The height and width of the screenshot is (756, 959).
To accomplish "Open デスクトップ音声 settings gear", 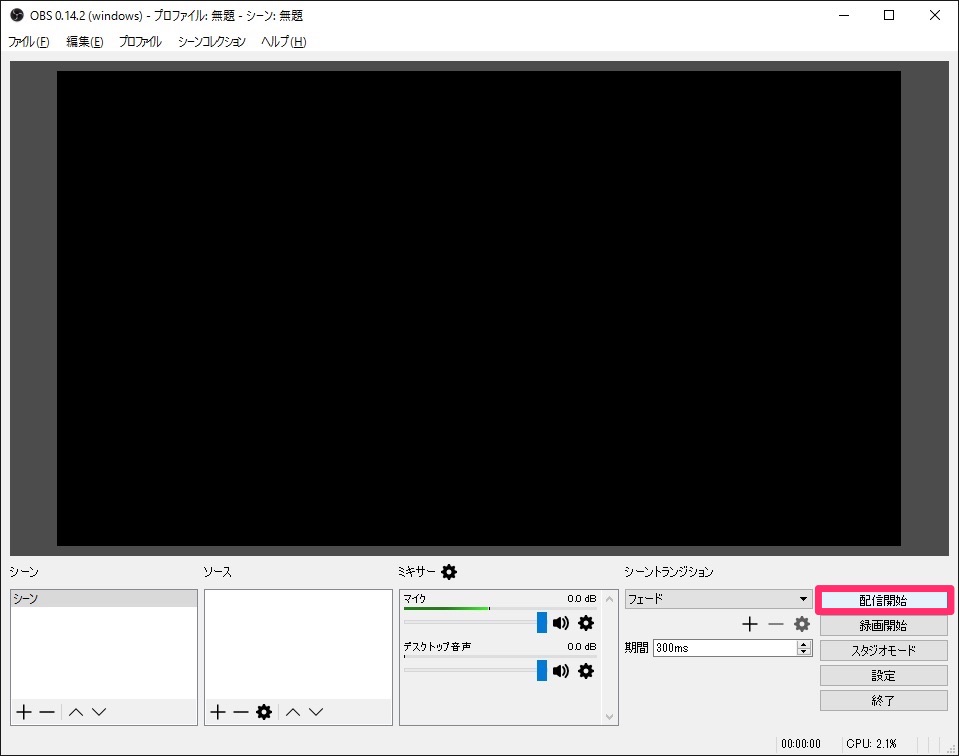I will 585,671.
